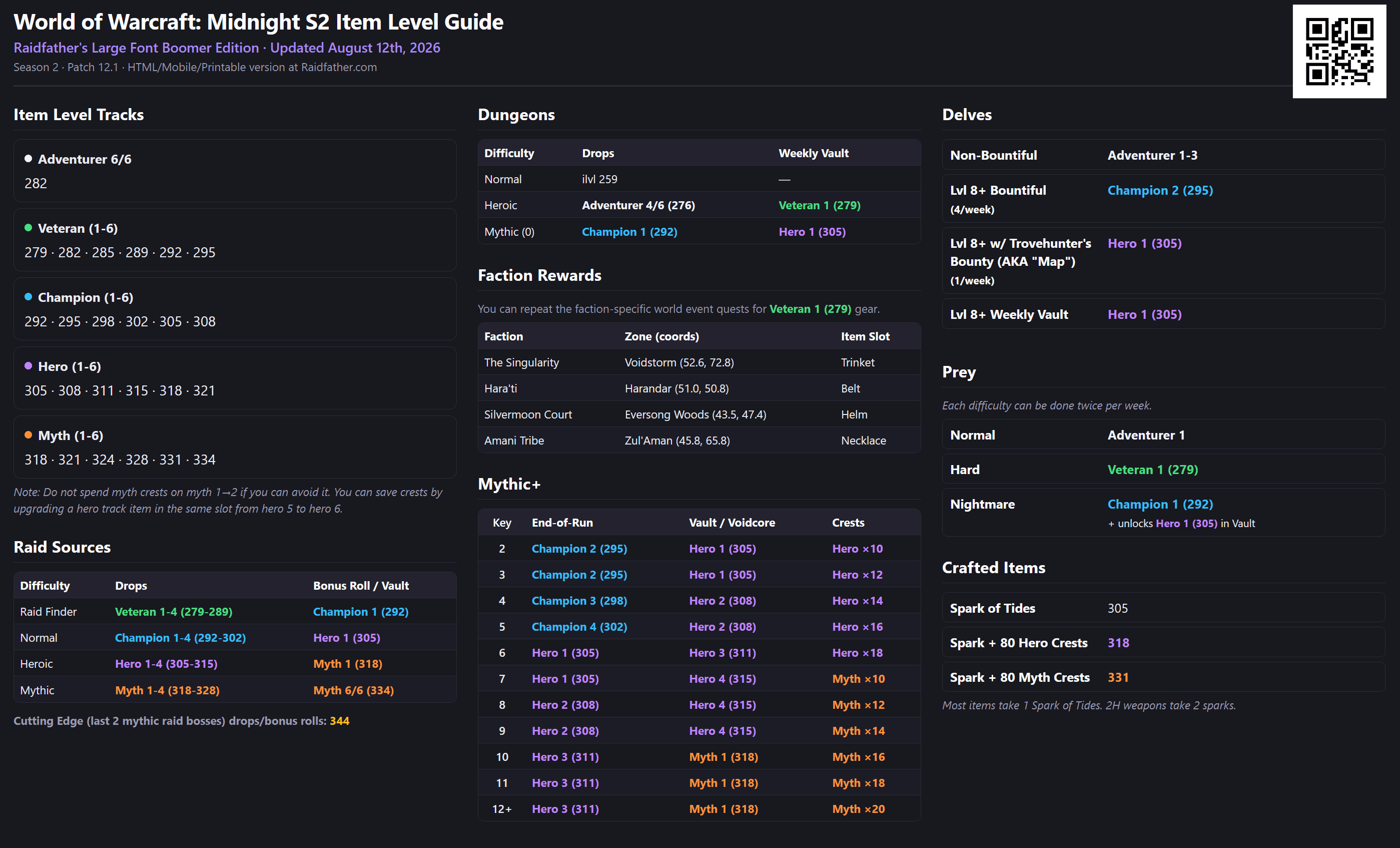This screenshot has height=848, width=1400.
Task: Click Amani Tribe faction name
Action: point(514,441)
